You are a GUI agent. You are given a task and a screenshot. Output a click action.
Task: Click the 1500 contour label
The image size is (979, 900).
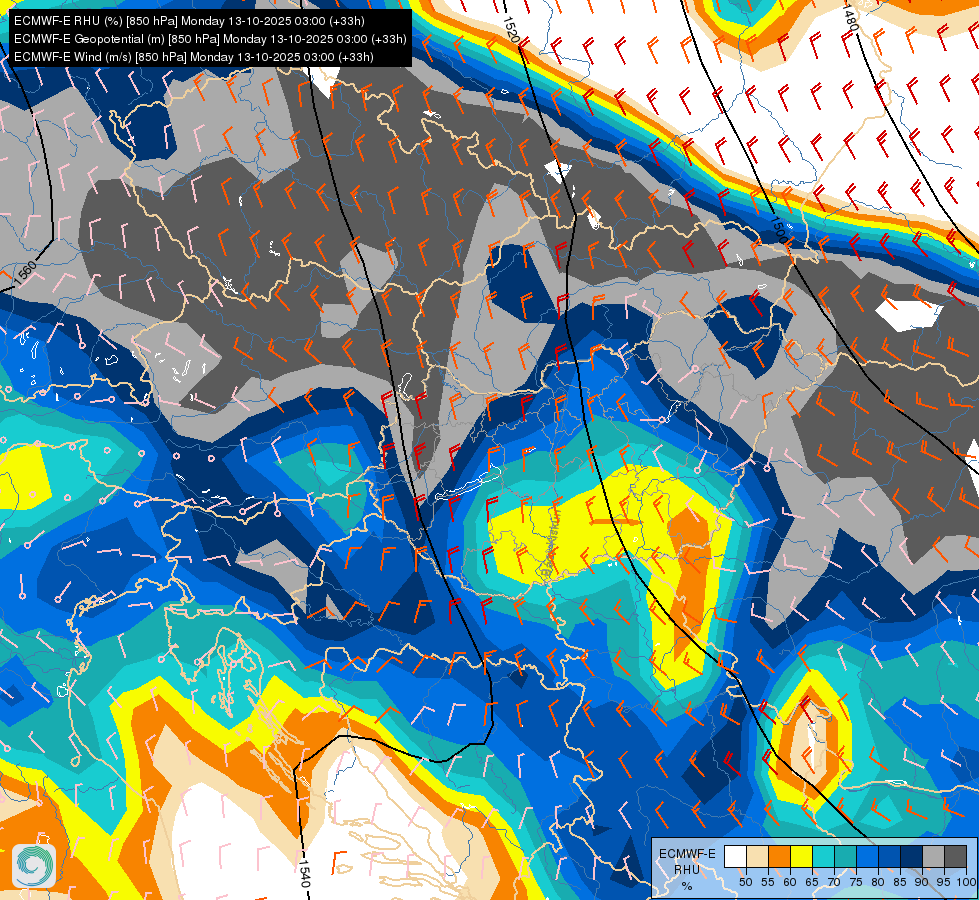pos(779,230)
